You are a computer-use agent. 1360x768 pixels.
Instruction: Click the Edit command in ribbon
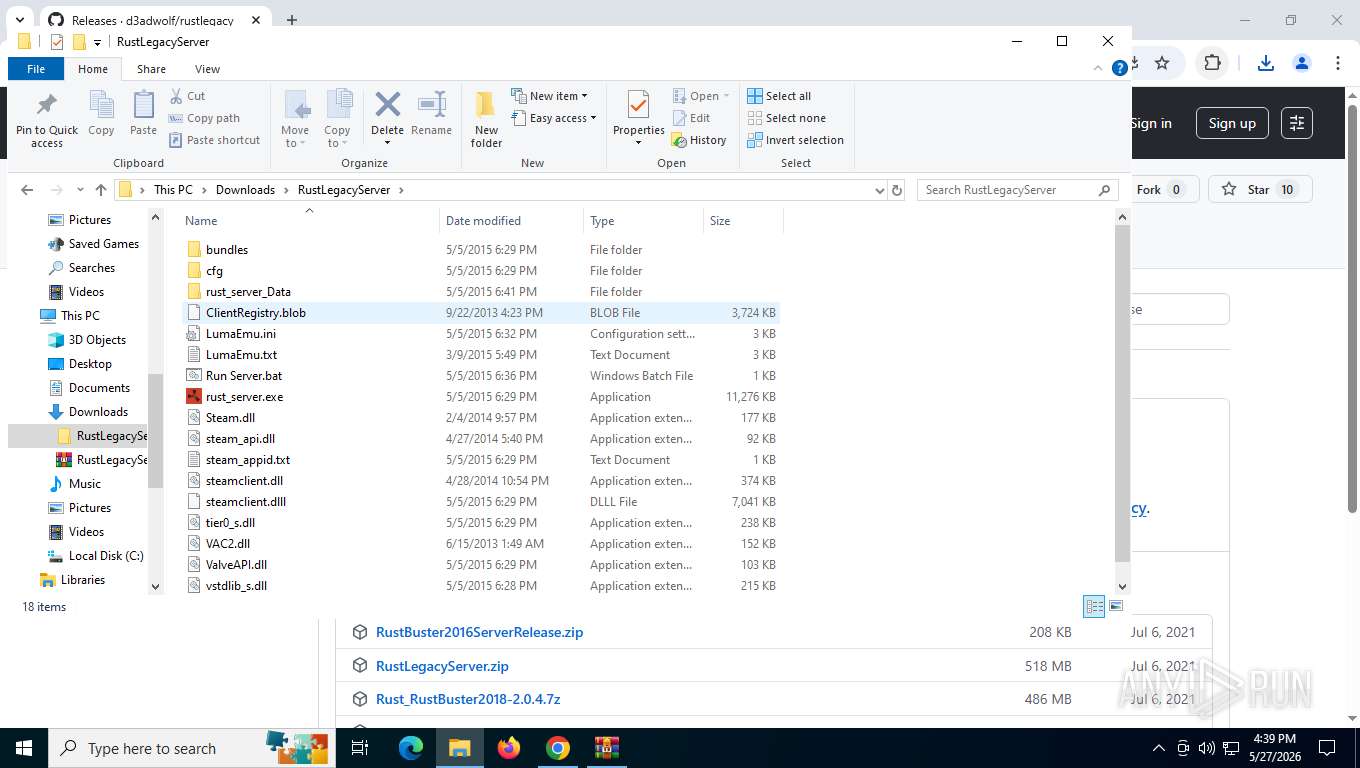(690, 118)
